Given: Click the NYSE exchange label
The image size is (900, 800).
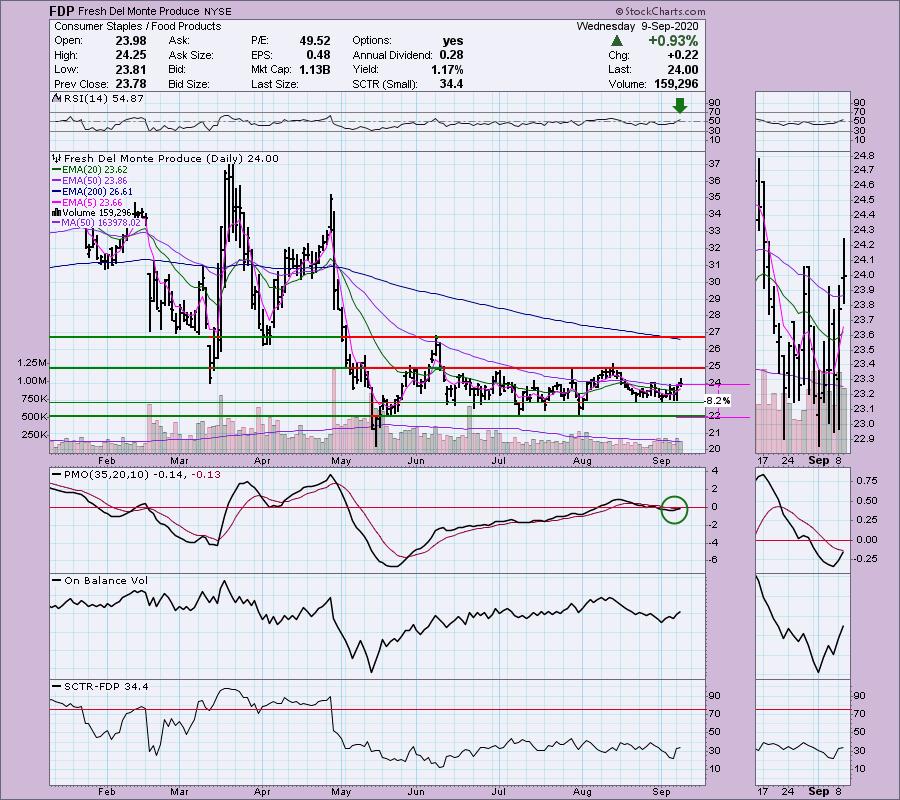Looking at the screenshot, I should (218, 11).
